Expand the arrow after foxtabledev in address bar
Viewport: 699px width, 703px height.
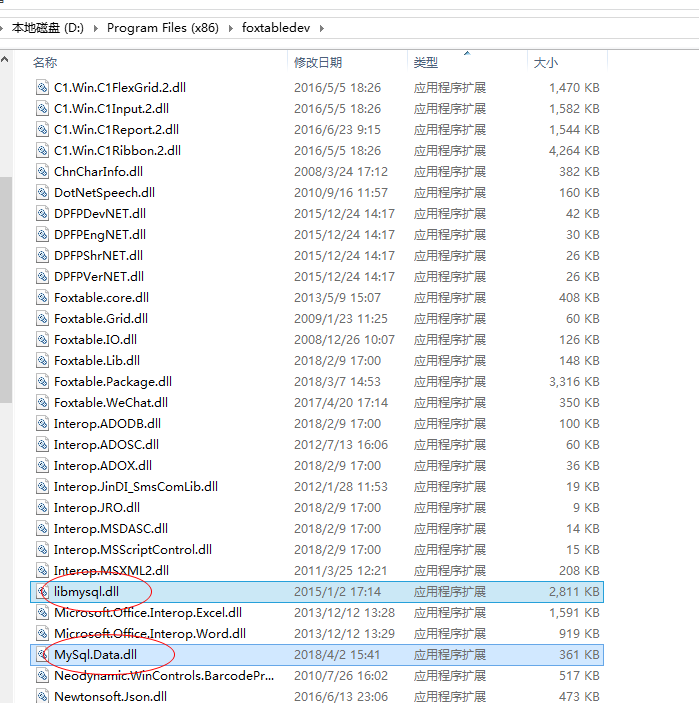[x=322, y=28]
